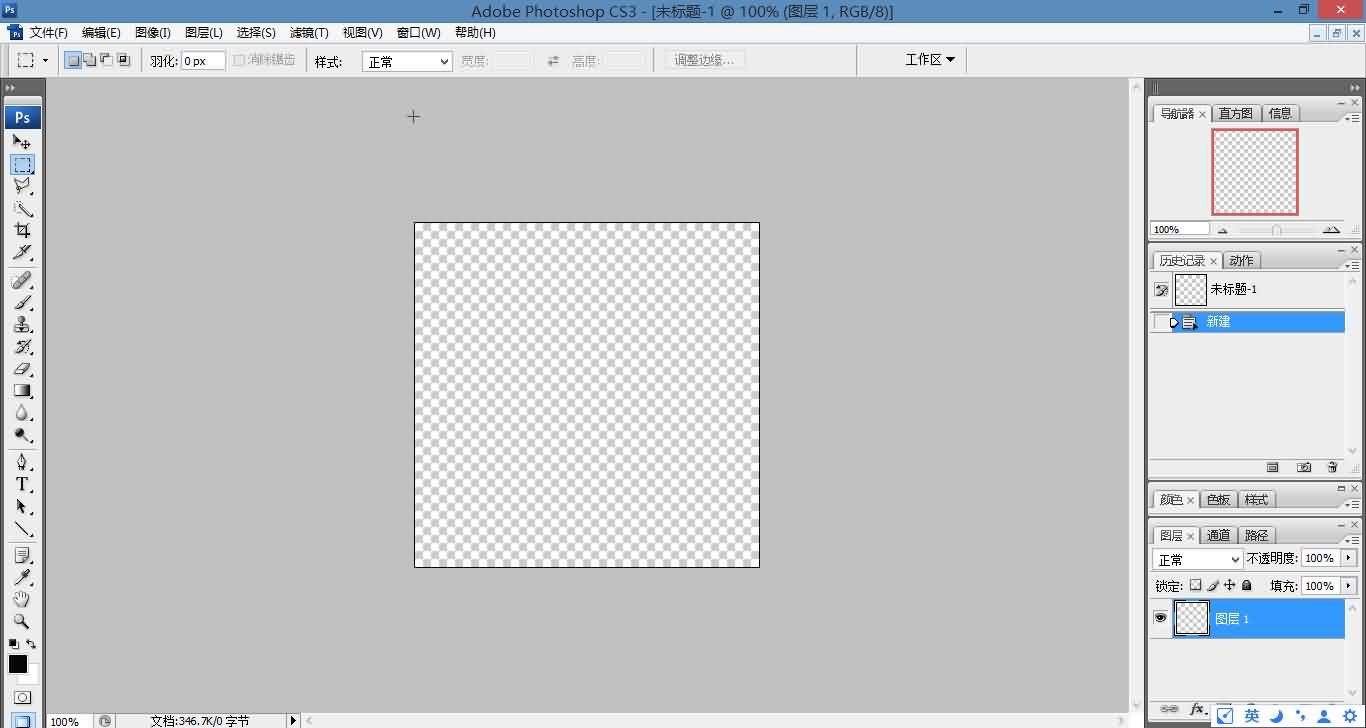Select the Polygonal Lasso tool
The image size is (1366, 728).
(22, 186)
